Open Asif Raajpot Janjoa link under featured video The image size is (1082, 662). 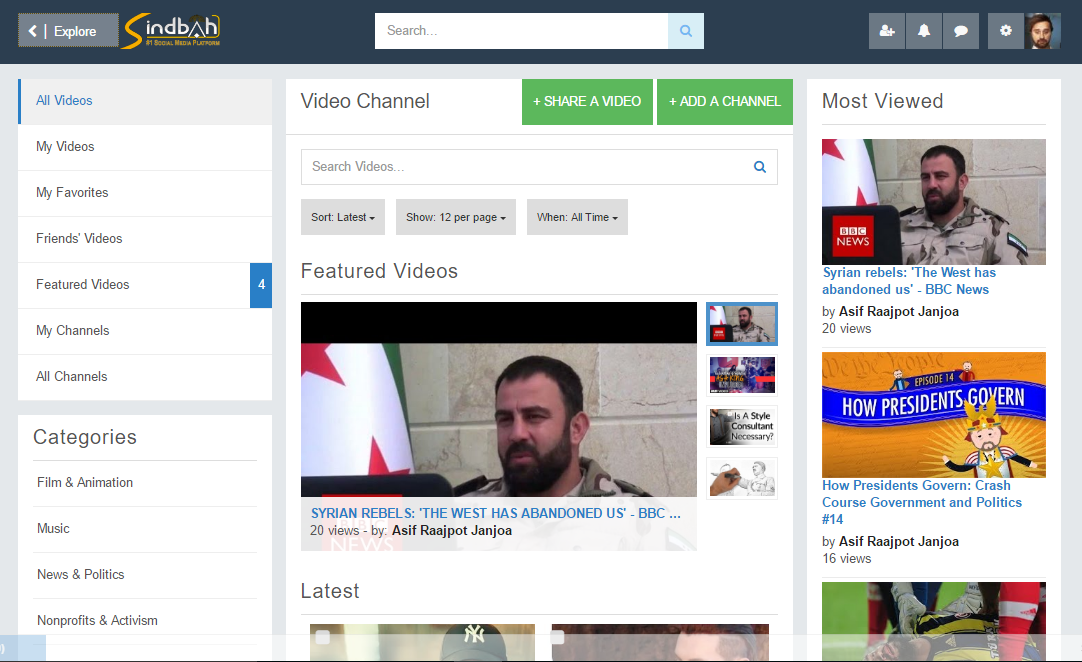coord(452,531)
